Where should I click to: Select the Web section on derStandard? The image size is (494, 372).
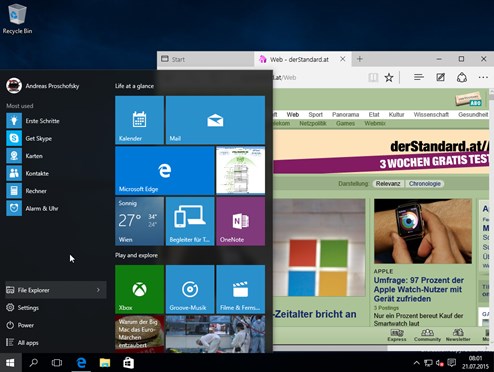[x=293, y=114]
